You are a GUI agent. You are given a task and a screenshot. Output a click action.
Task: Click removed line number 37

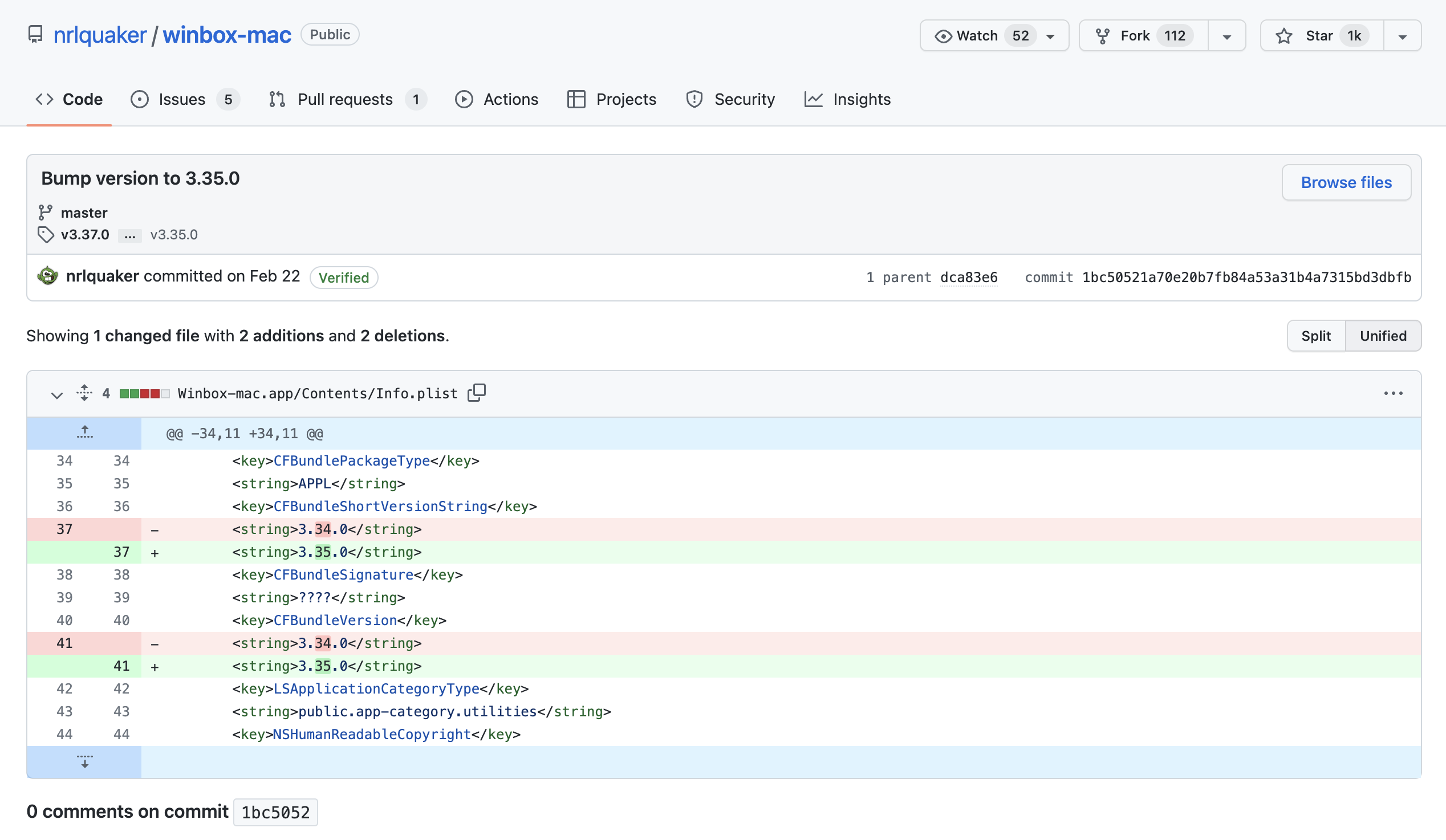(x=64, y=529)
